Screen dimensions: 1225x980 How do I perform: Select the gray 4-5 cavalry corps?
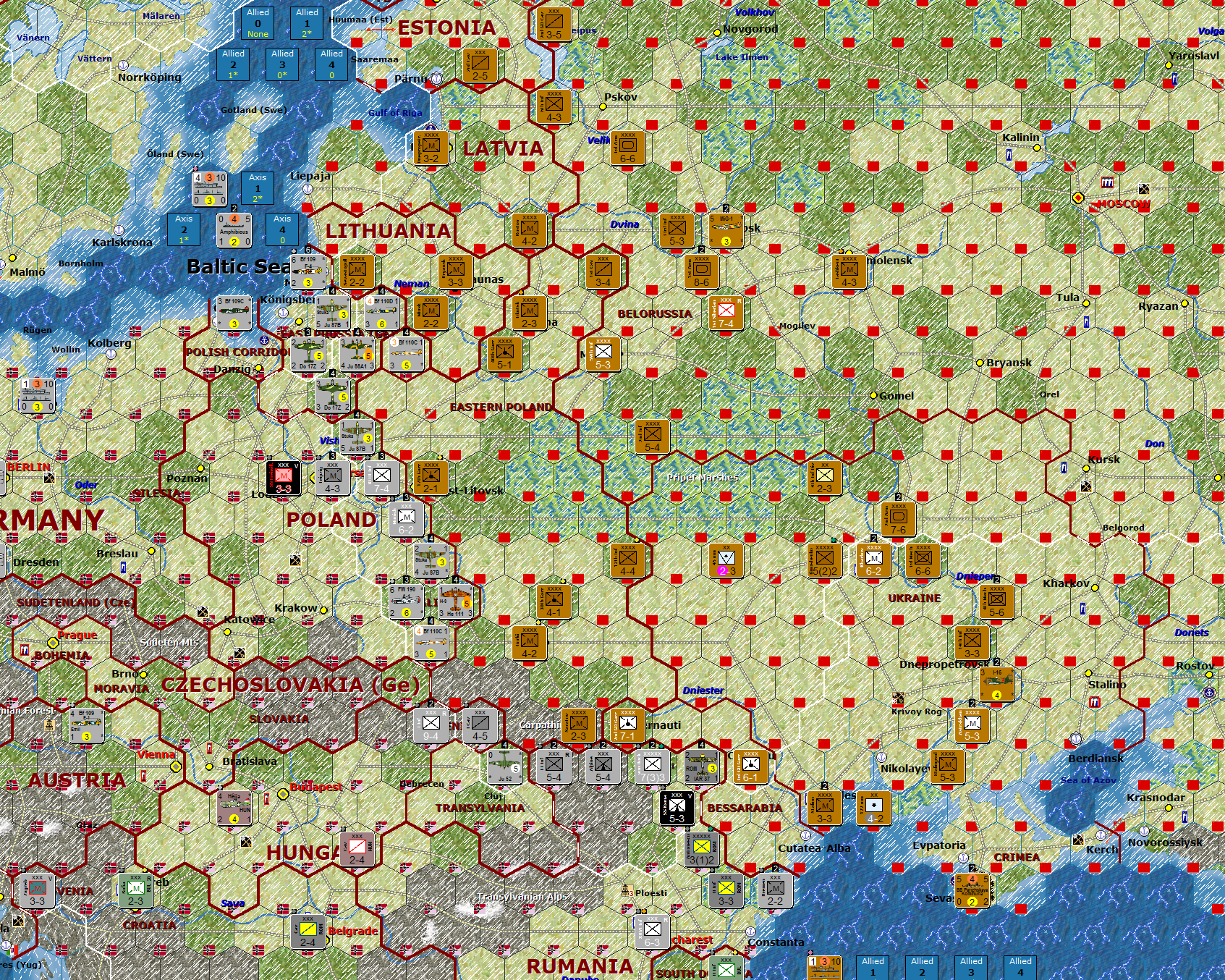[480, 725]
